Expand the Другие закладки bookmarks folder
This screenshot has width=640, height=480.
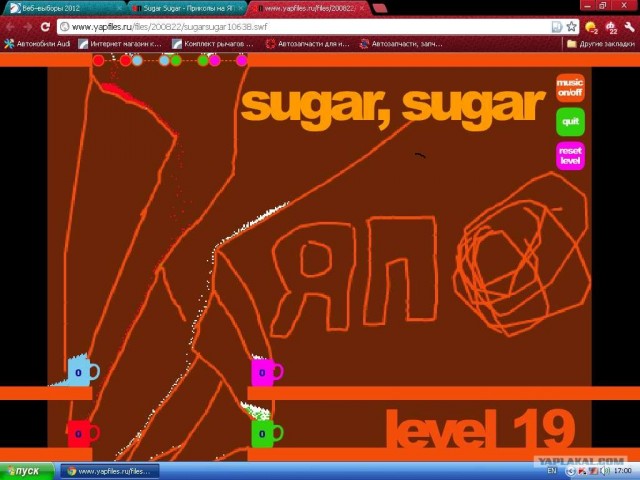pyautogui.click(x=601, y=44)
